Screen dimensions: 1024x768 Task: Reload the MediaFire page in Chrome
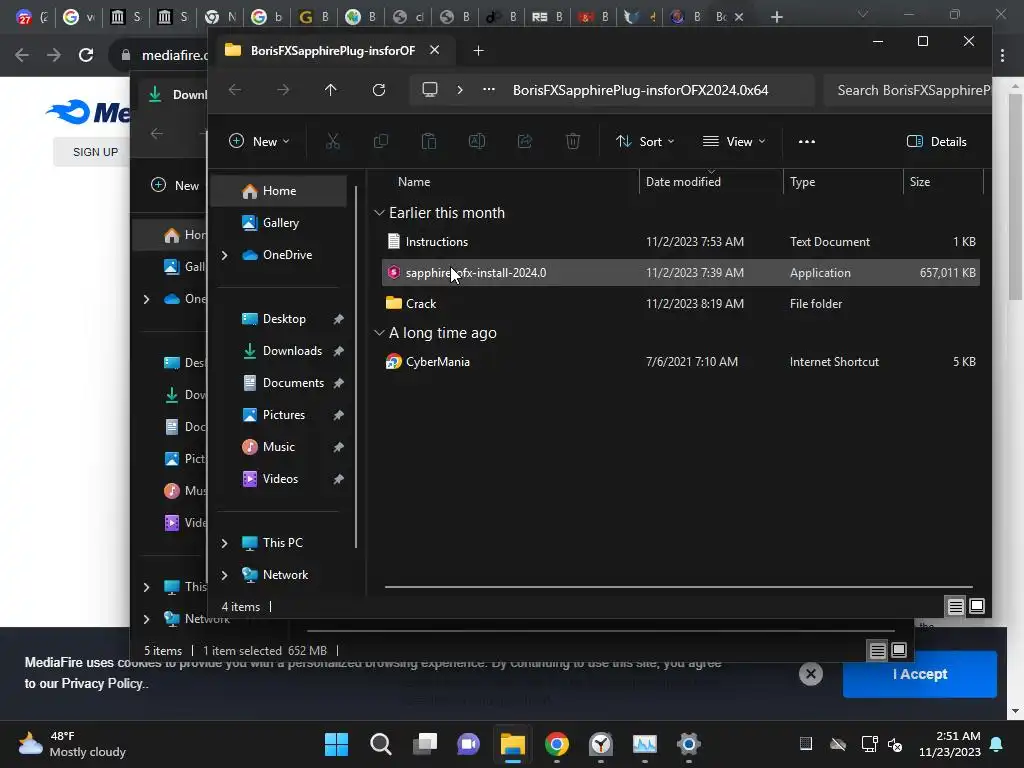[x=86, y=55]
